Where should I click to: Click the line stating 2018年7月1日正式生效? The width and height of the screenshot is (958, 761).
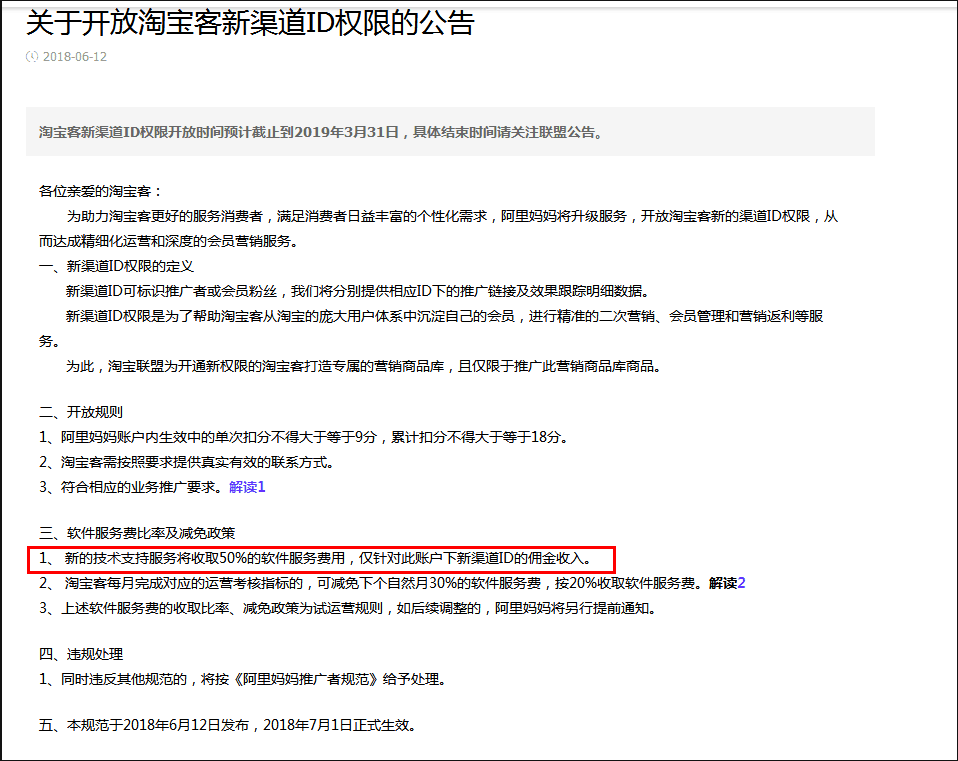click(228, 725)
